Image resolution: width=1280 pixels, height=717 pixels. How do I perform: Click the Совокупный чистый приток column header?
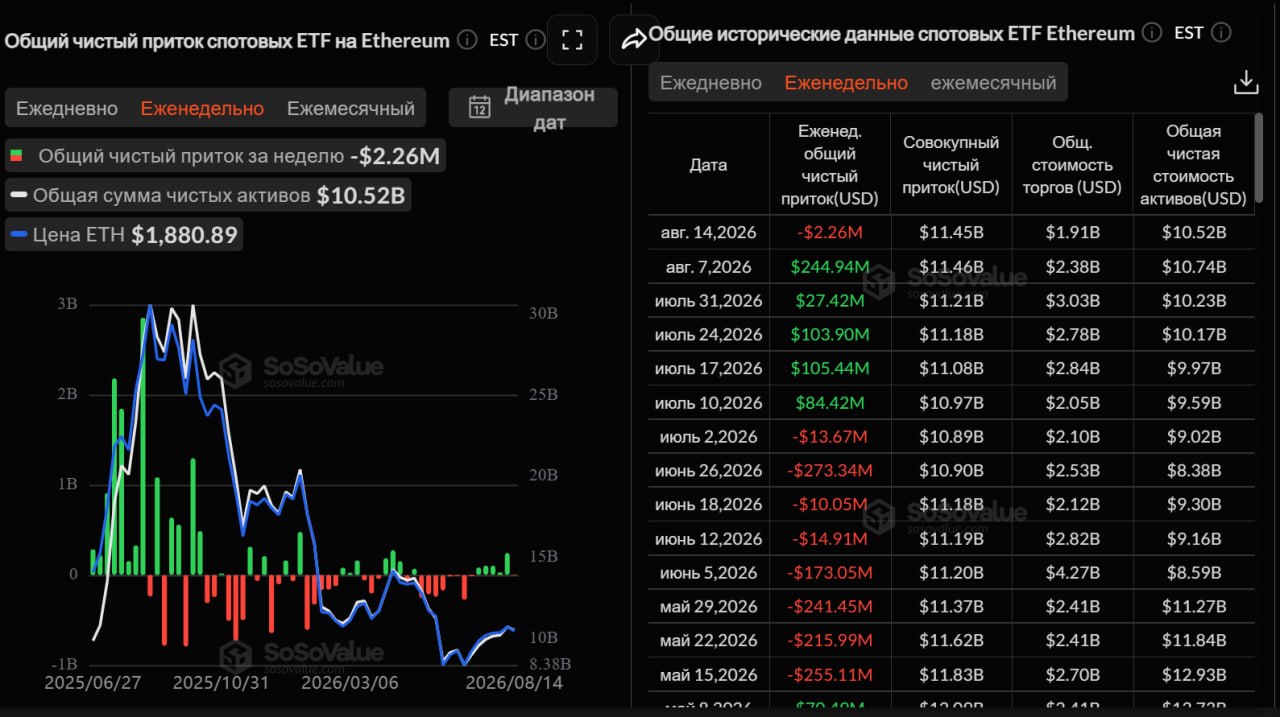coord(950,165)
